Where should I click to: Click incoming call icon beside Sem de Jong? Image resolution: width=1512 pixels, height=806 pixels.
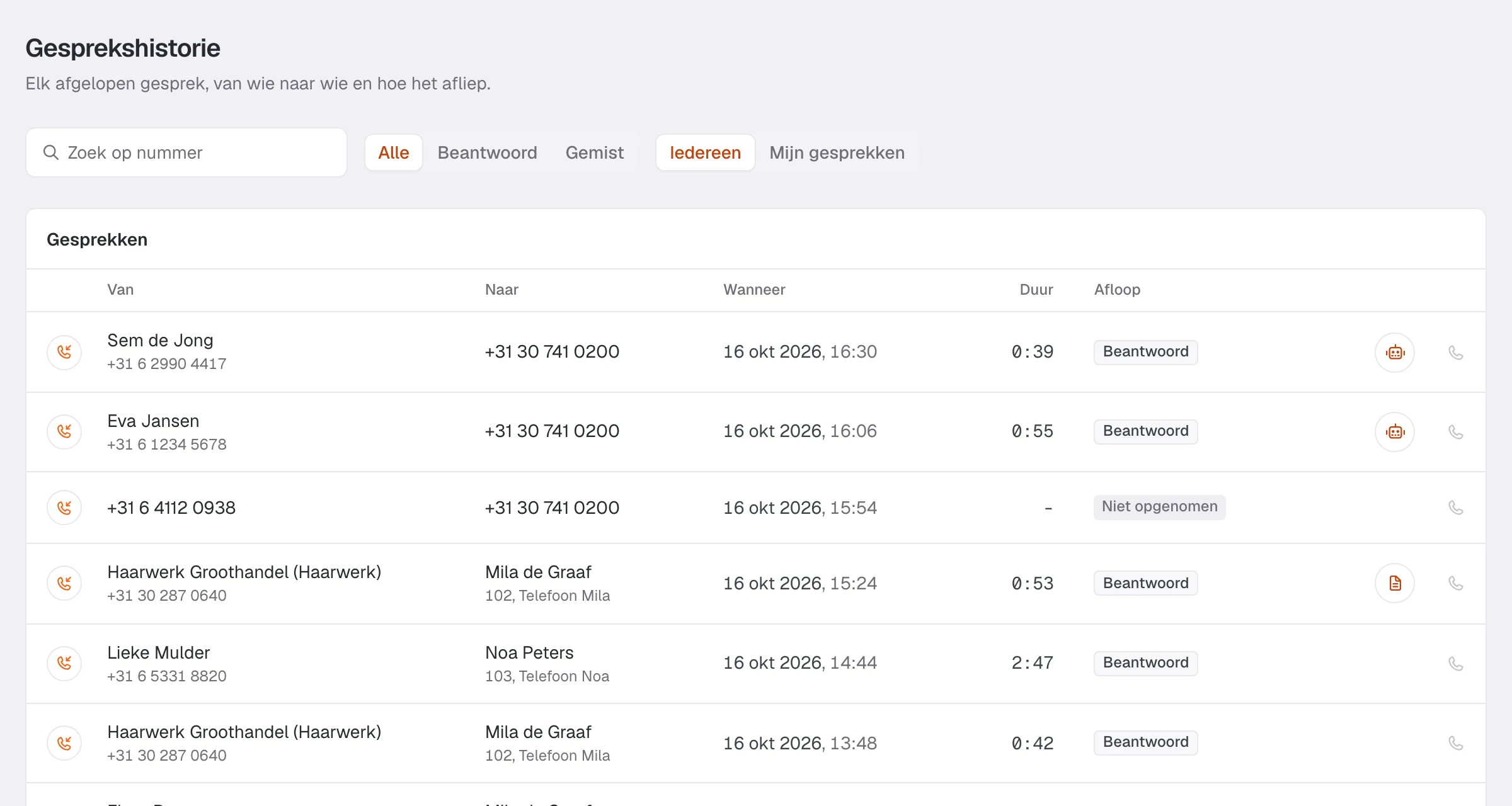(x=64, y=352)
